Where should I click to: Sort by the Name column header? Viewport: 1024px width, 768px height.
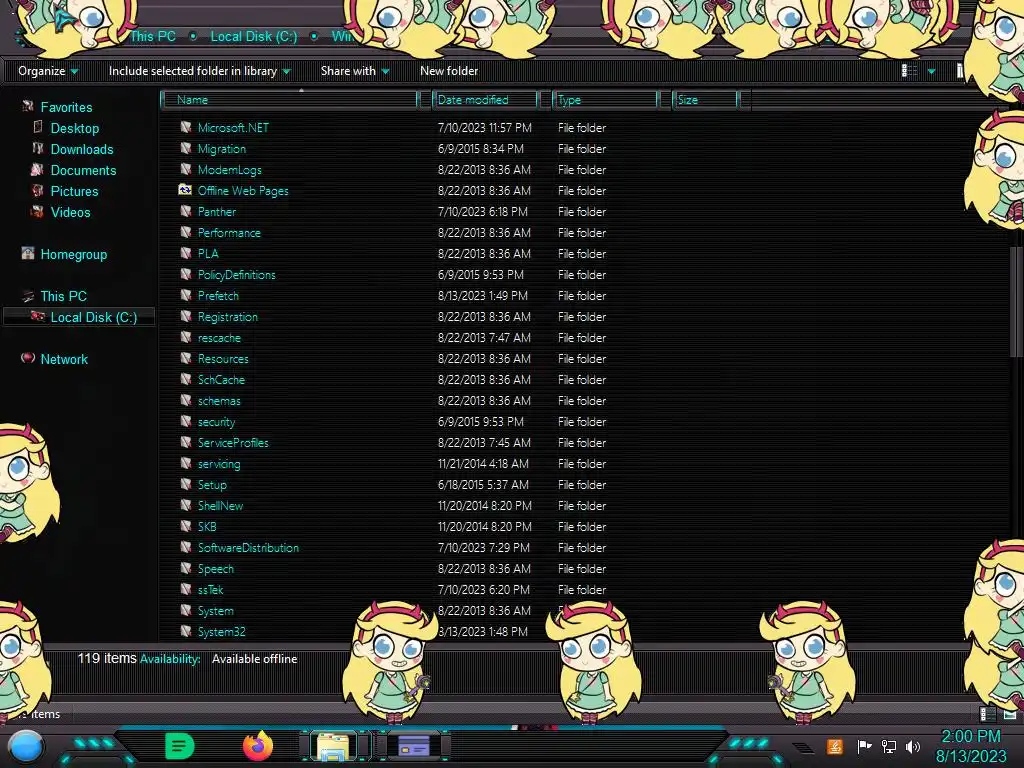click(289, 100)
